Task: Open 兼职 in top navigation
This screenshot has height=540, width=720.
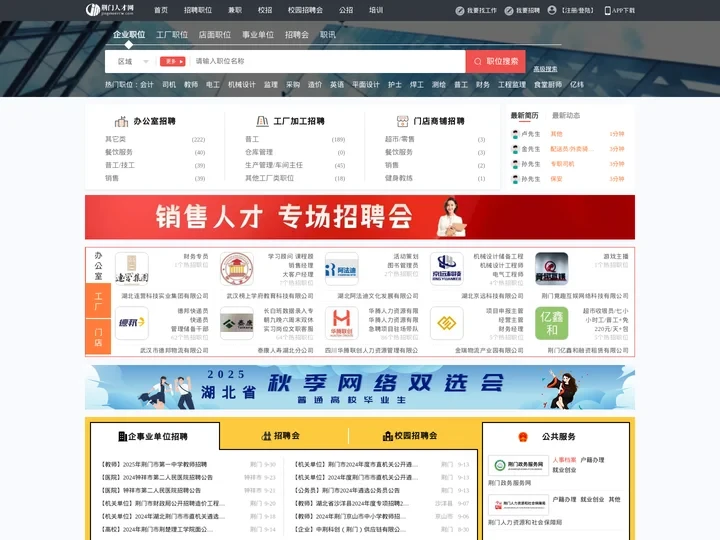Action: tap(235, 10)
